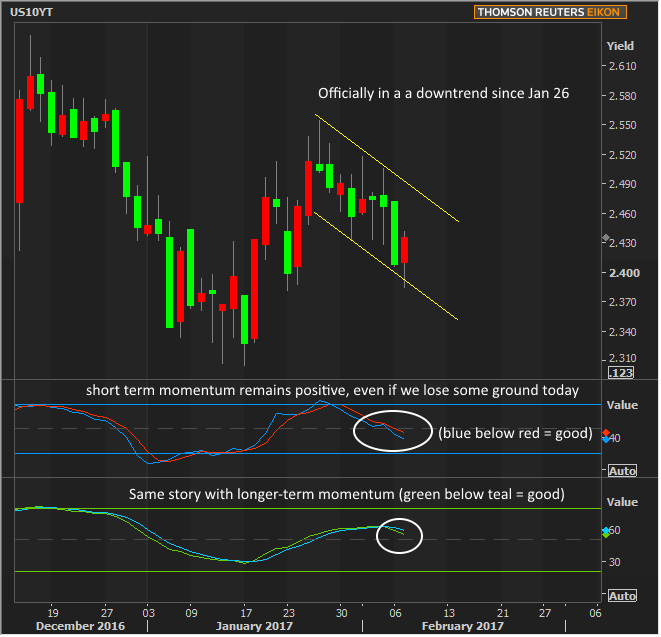Click the green diamond marker on lower axis
The height and width of the screenshot is (637, 661).
pyautogui.click(x=606, y=535)
